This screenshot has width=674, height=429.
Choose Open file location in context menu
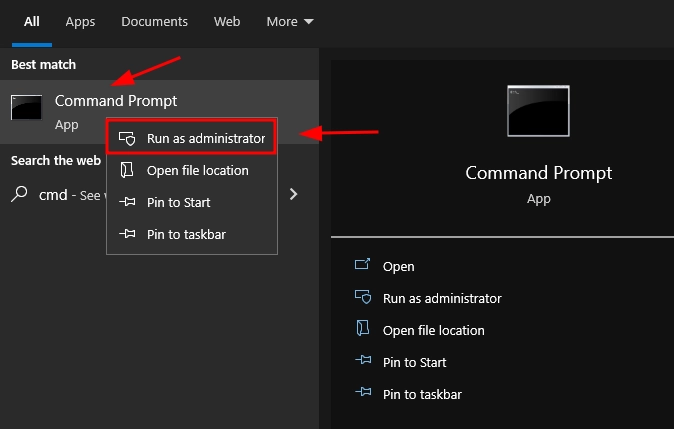(197, 170)
